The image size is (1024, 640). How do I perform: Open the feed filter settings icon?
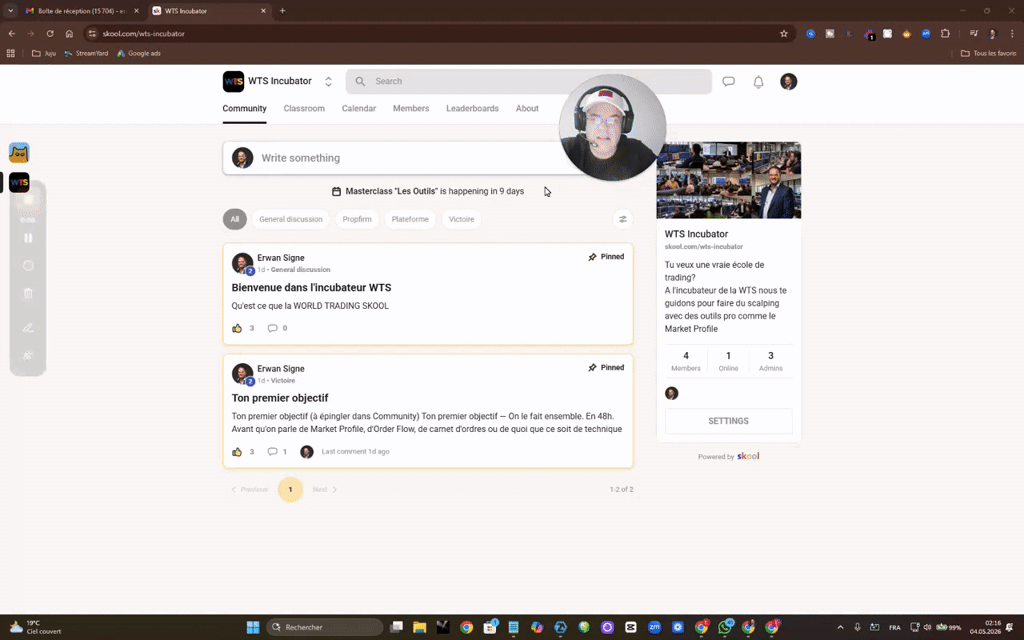pos(622,219)
